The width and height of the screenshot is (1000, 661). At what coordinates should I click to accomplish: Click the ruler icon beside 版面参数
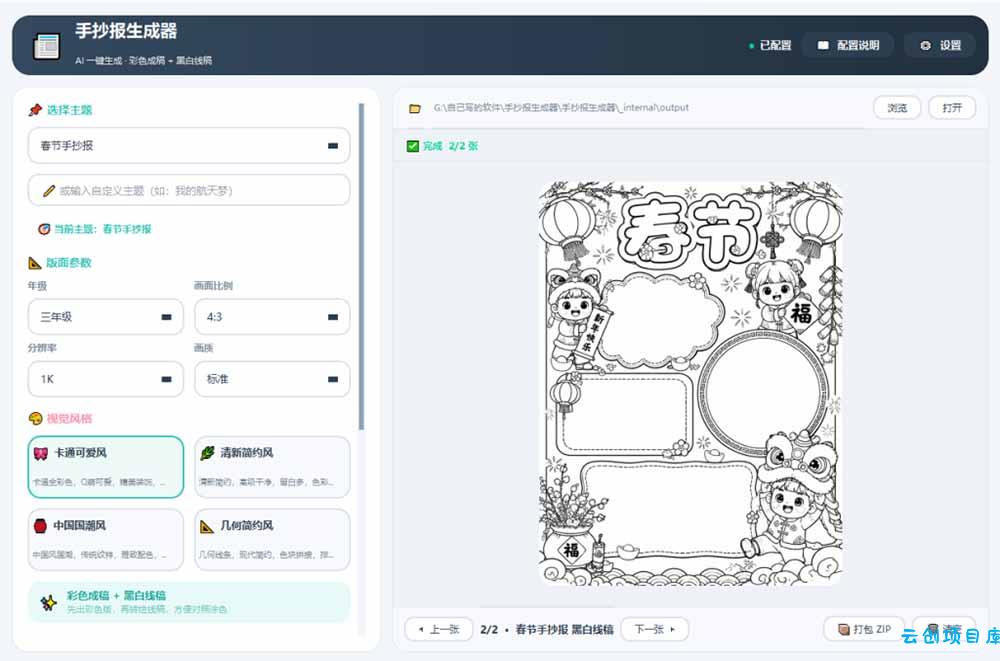point(35,262)
